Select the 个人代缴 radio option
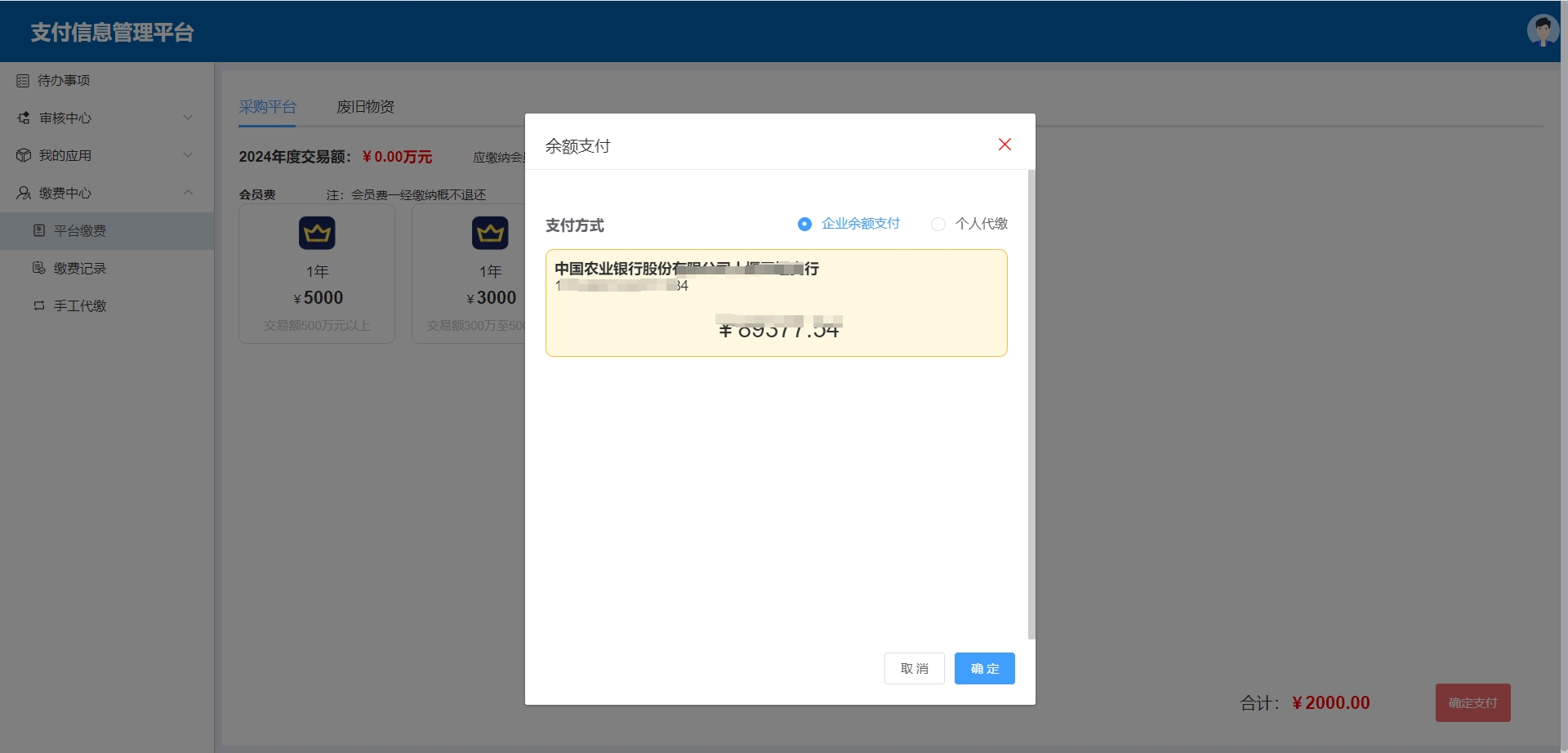Viewport: 1568px width, 753px height. tap(938, 224)
